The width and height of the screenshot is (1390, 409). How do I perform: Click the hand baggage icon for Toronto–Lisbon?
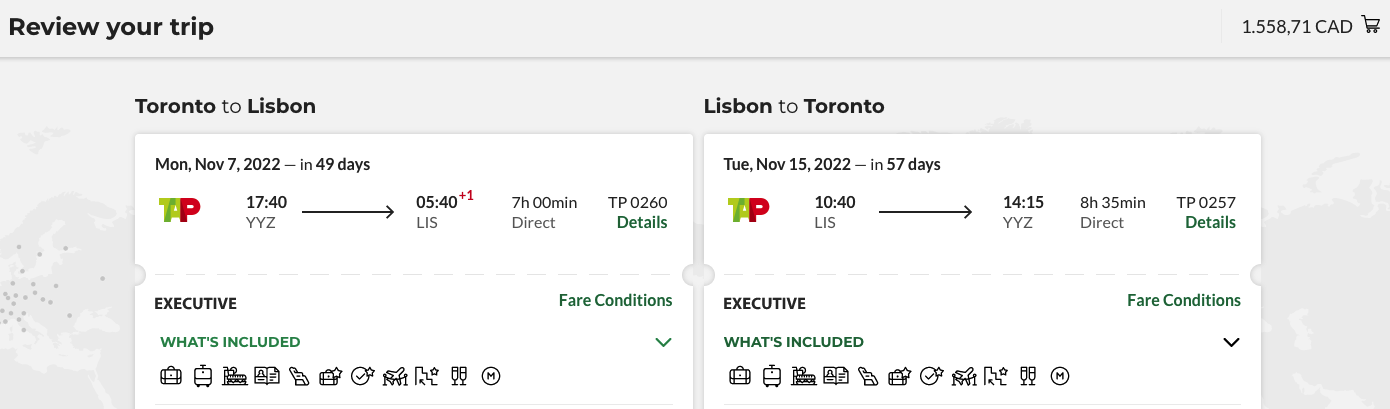pos(171,377)
